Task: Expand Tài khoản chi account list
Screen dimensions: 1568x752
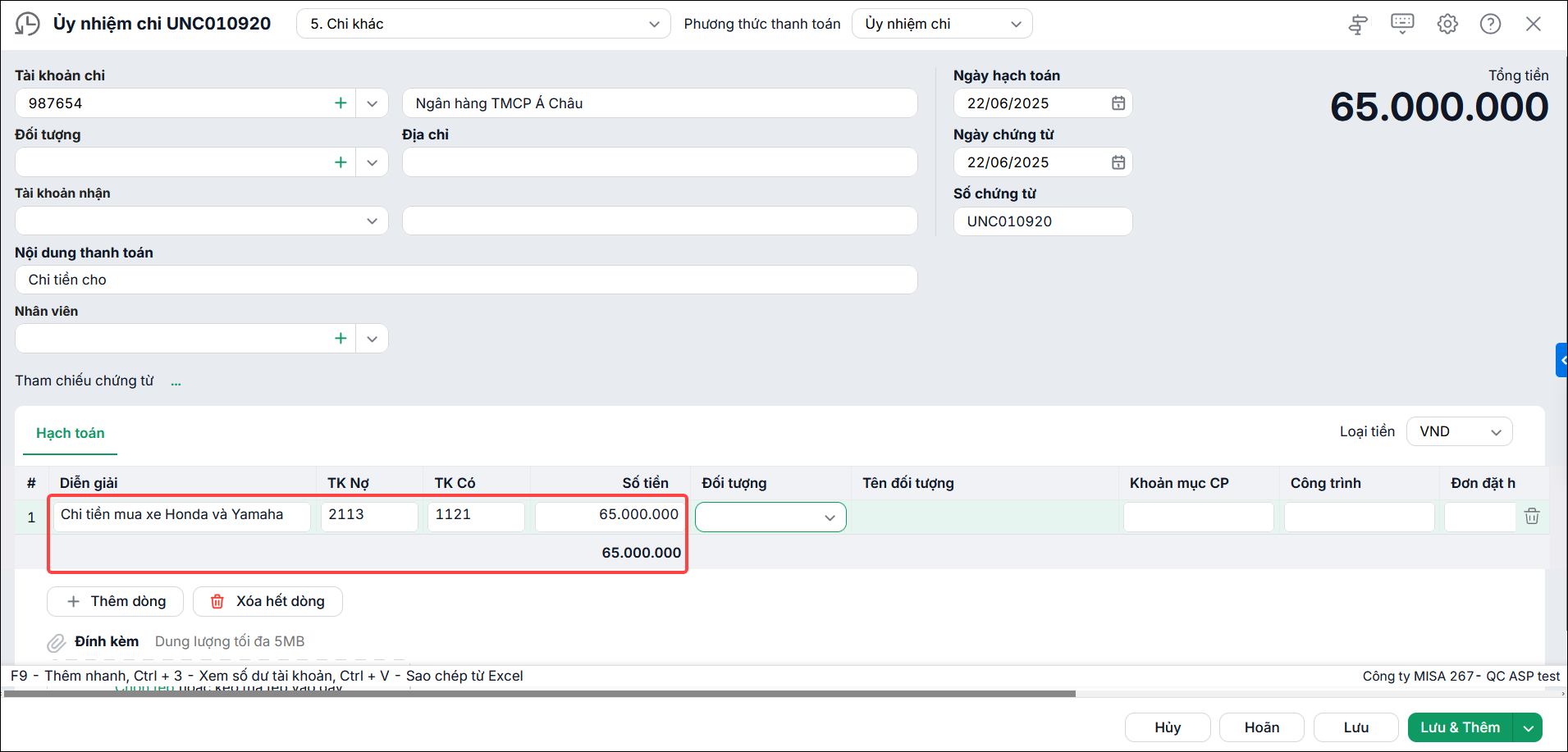Action: [x=372, y=103]
